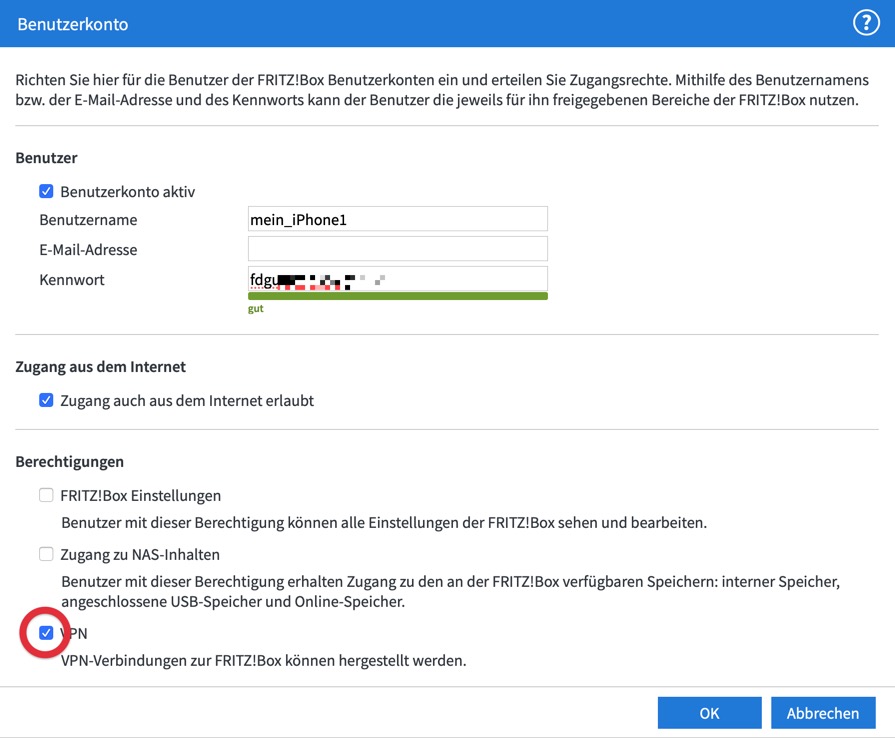Click the "Berechtigungen" section heading
This screenshot has height=738, width=895.
(70, 461)
